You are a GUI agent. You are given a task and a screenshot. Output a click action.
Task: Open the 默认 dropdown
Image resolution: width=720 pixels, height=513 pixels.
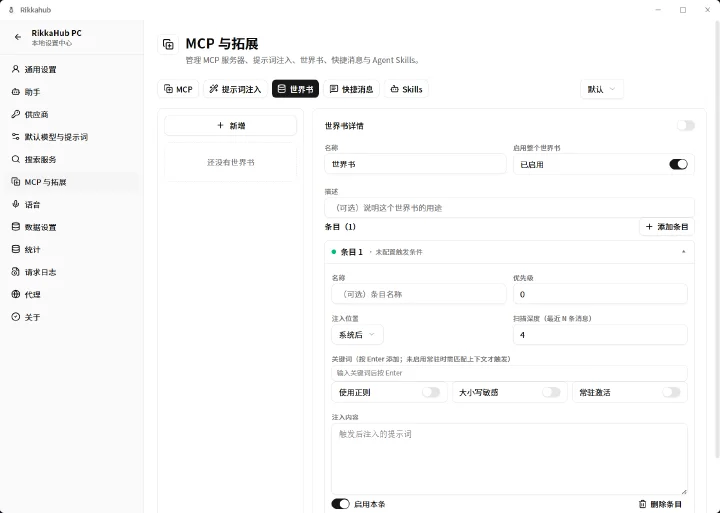coord(602,89)
